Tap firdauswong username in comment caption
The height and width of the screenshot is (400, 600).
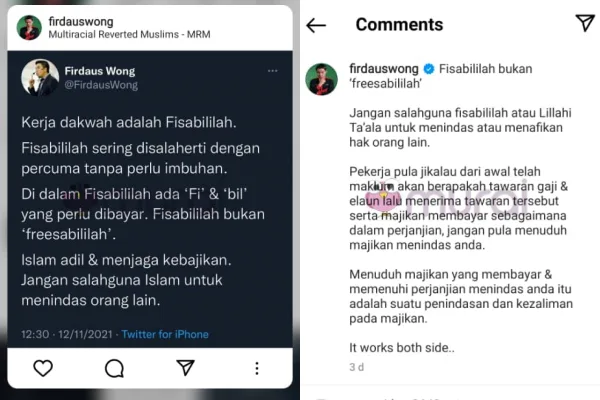coord(384,69)
